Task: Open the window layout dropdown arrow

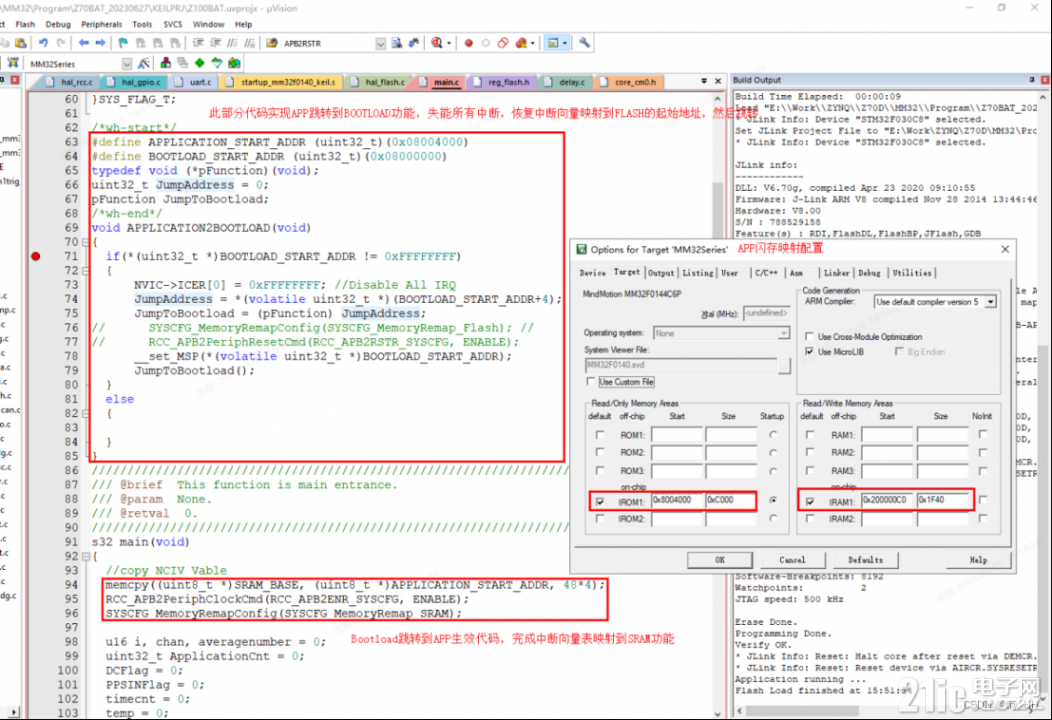Action: 564,44
